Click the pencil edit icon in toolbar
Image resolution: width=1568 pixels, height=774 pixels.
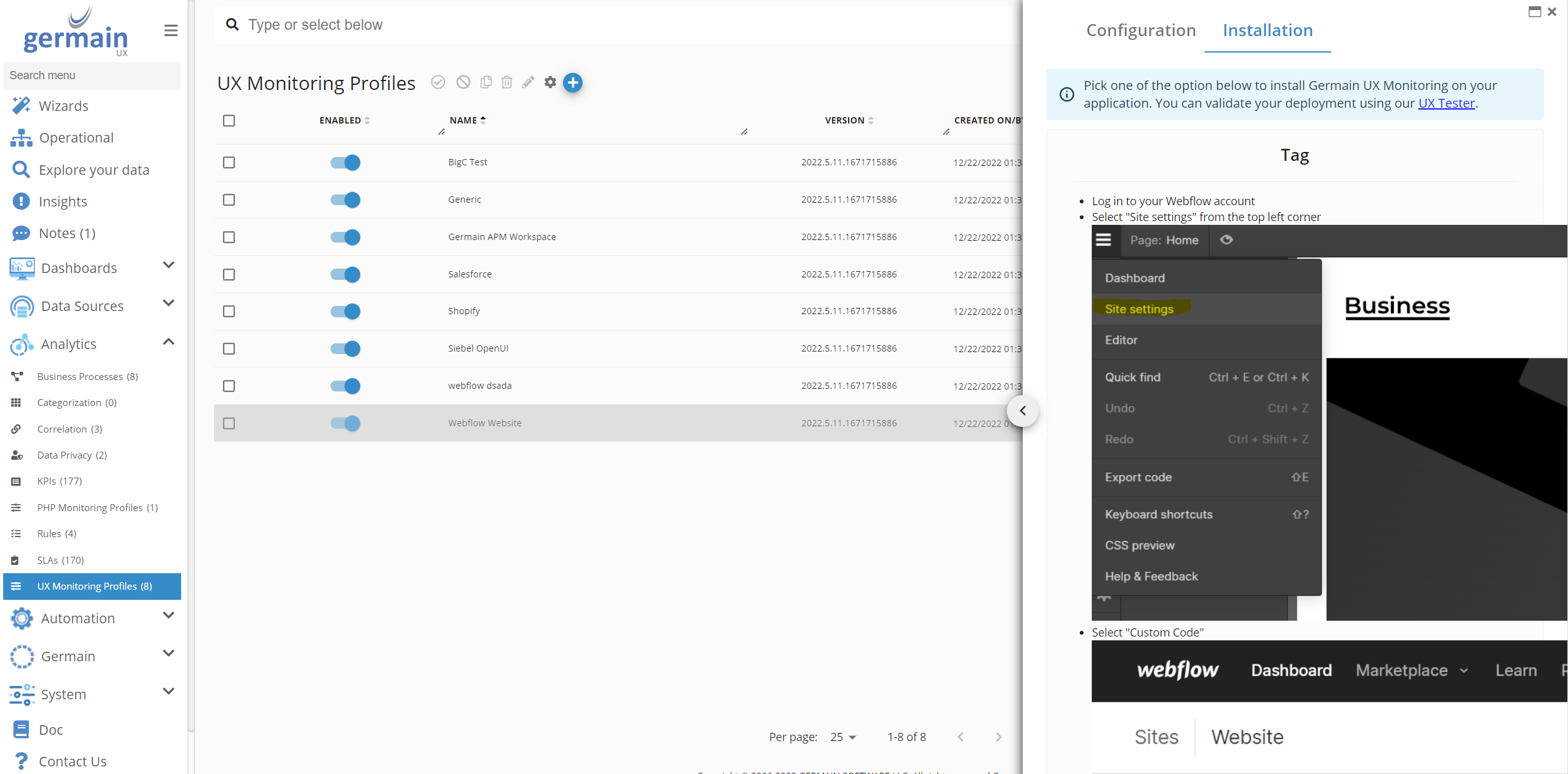[x=528, y=82]
